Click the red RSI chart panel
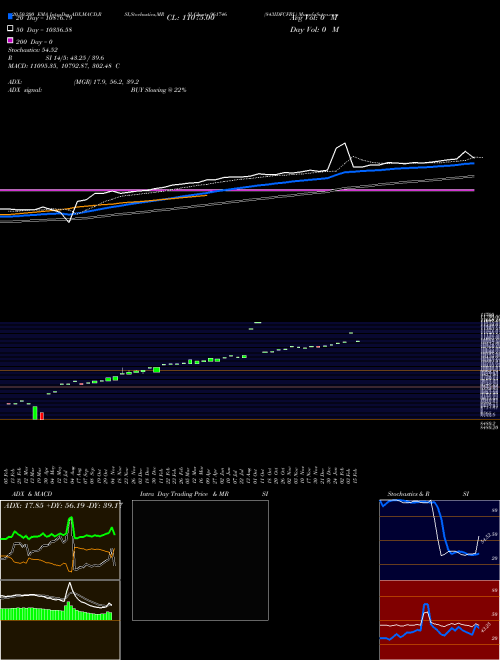Image resolution: width=500 pixels, height=660 pixels. coord(440,620)
